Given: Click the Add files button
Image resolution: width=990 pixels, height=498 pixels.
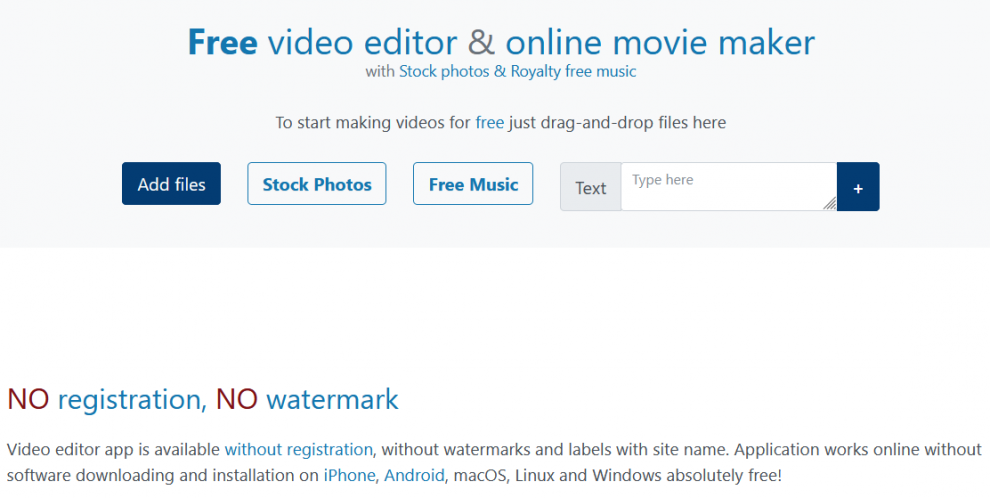Looking at the screenshot, I should 171,184.
